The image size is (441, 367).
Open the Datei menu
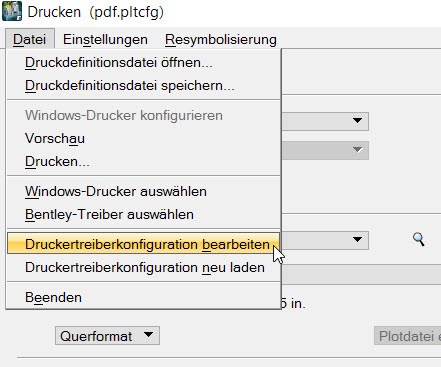click(30, 39)
